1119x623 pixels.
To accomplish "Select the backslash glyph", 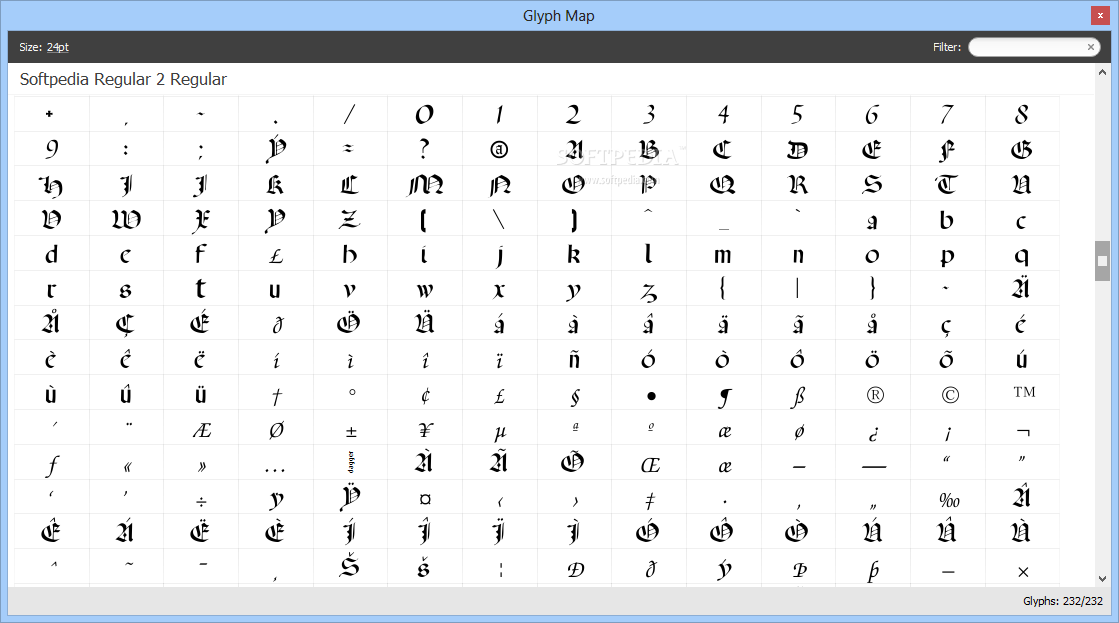I will pyautogui.click(x=500, y=219).
